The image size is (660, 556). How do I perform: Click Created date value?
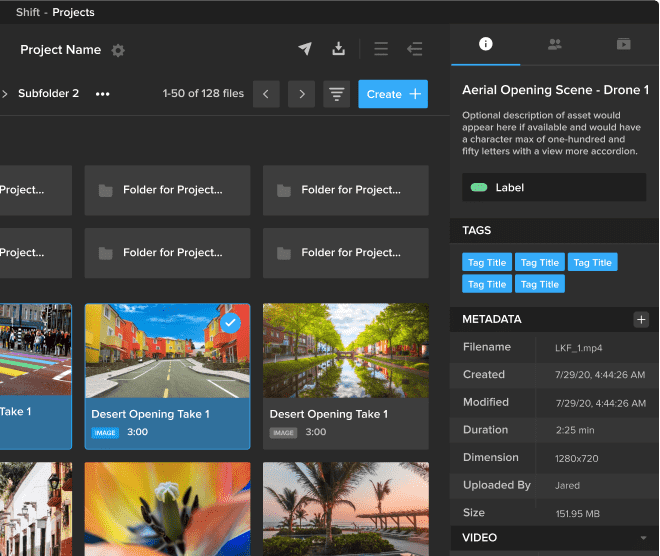(600, 375)
